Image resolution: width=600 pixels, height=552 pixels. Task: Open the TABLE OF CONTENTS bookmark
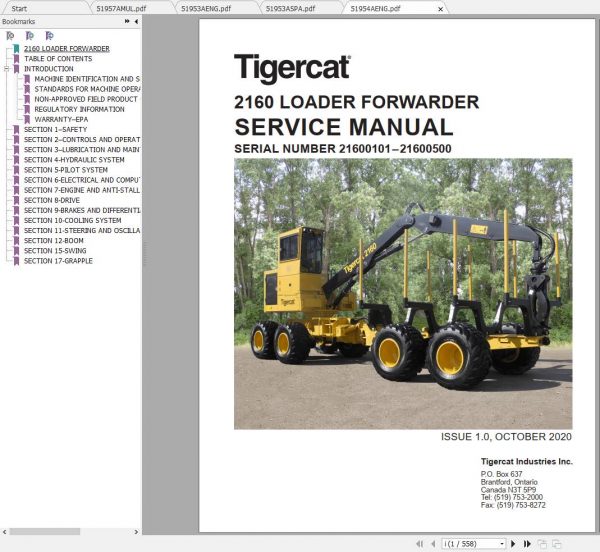[58, 59]
